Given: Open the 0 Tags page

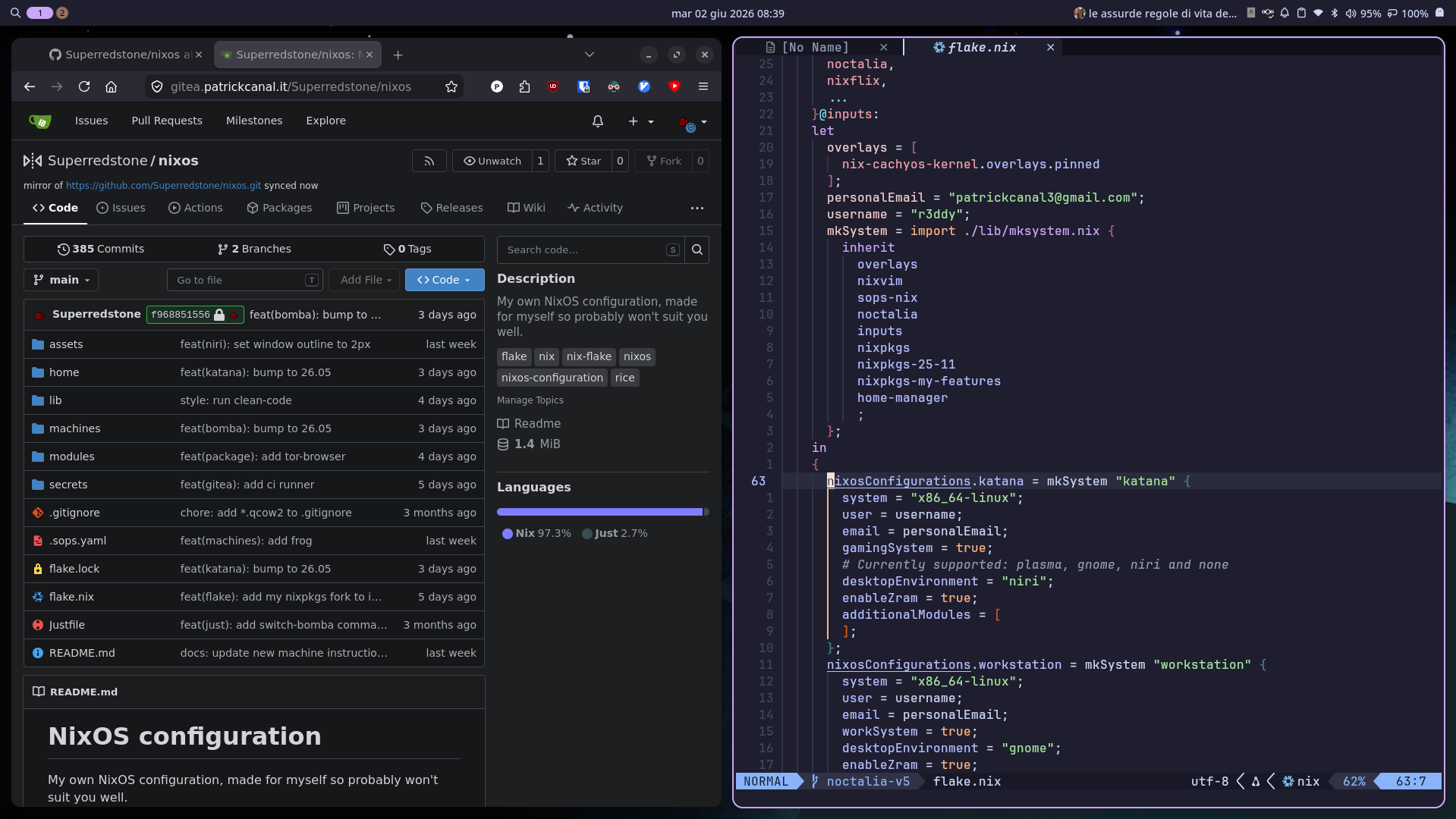Looking at the screenshot, I should pyautogui.click(x=407, y=249).
